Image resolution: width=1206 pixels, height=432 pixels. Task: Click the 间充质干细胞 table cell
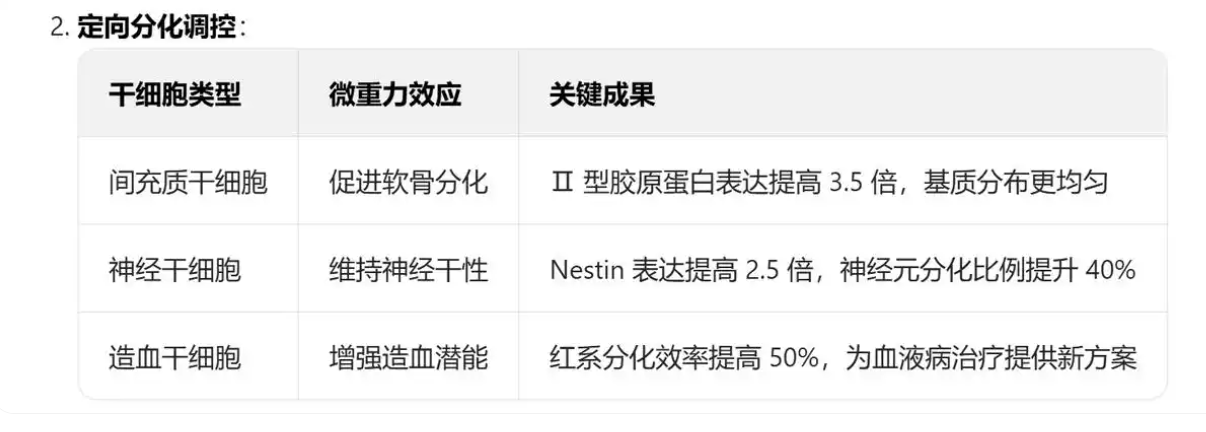(188, 182)
